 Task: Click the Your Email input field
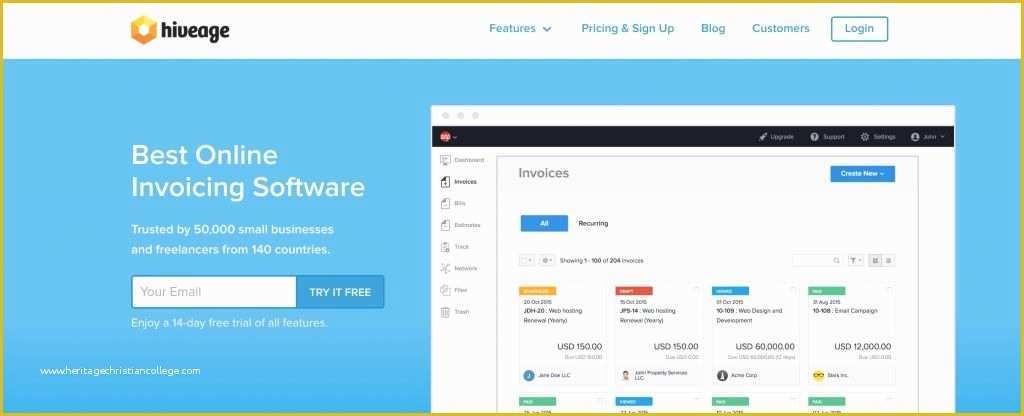[x=214, y=292]
